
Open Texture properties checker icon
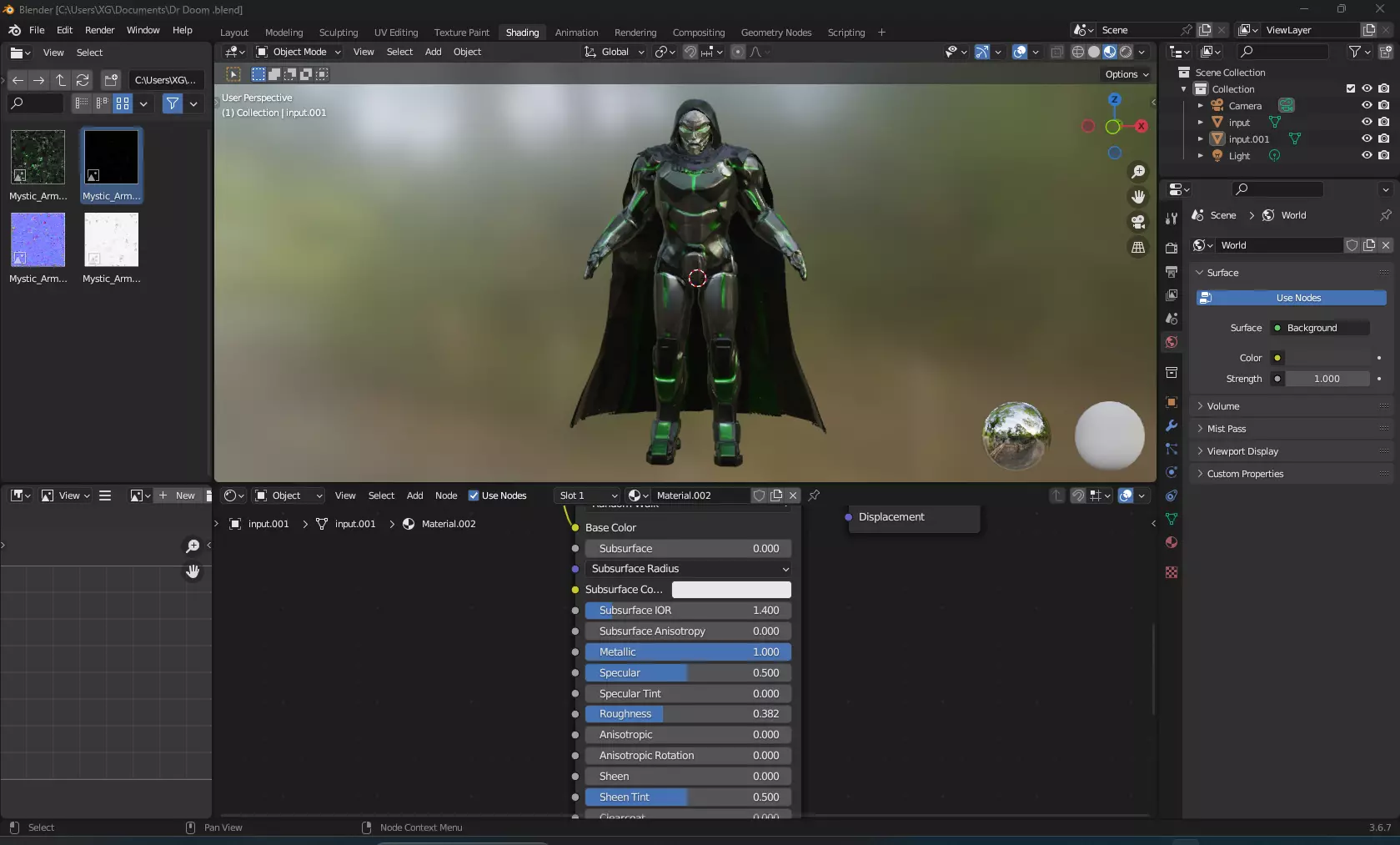coord(1172,572)
